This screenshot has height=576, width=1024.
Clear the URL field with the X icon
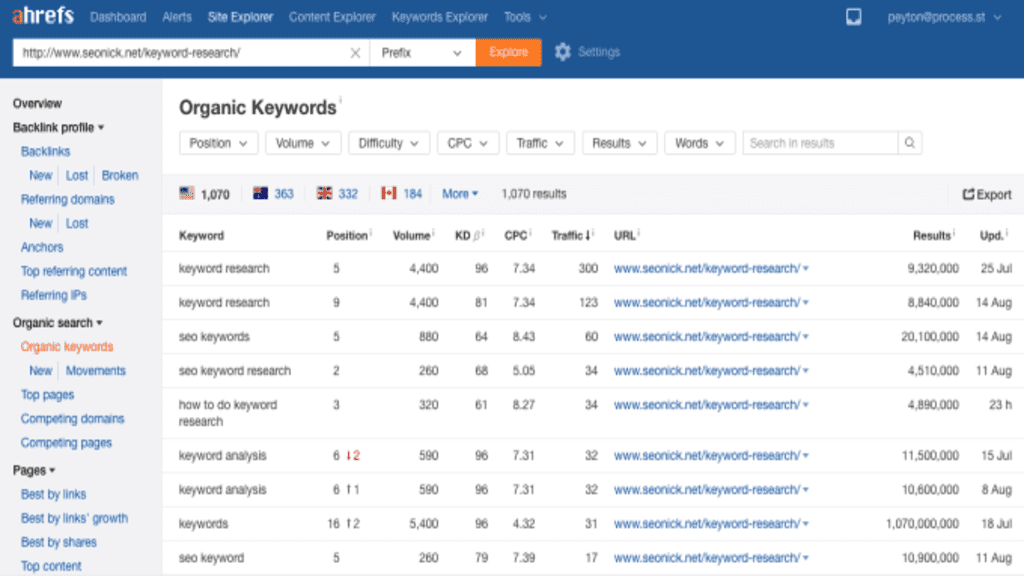click(x=355, y=52)
